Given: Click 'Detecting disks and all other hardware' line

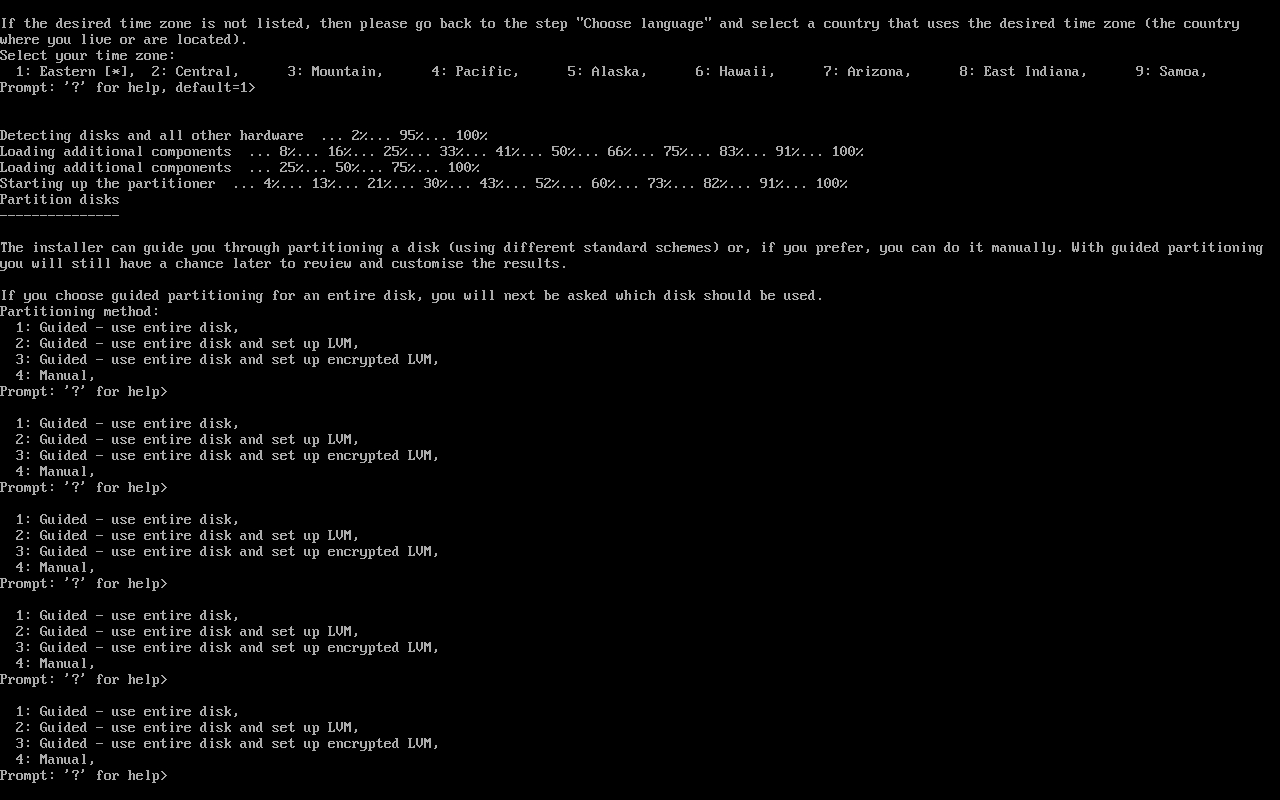Looking at the screenshot, I should click(x=244, y=135).
